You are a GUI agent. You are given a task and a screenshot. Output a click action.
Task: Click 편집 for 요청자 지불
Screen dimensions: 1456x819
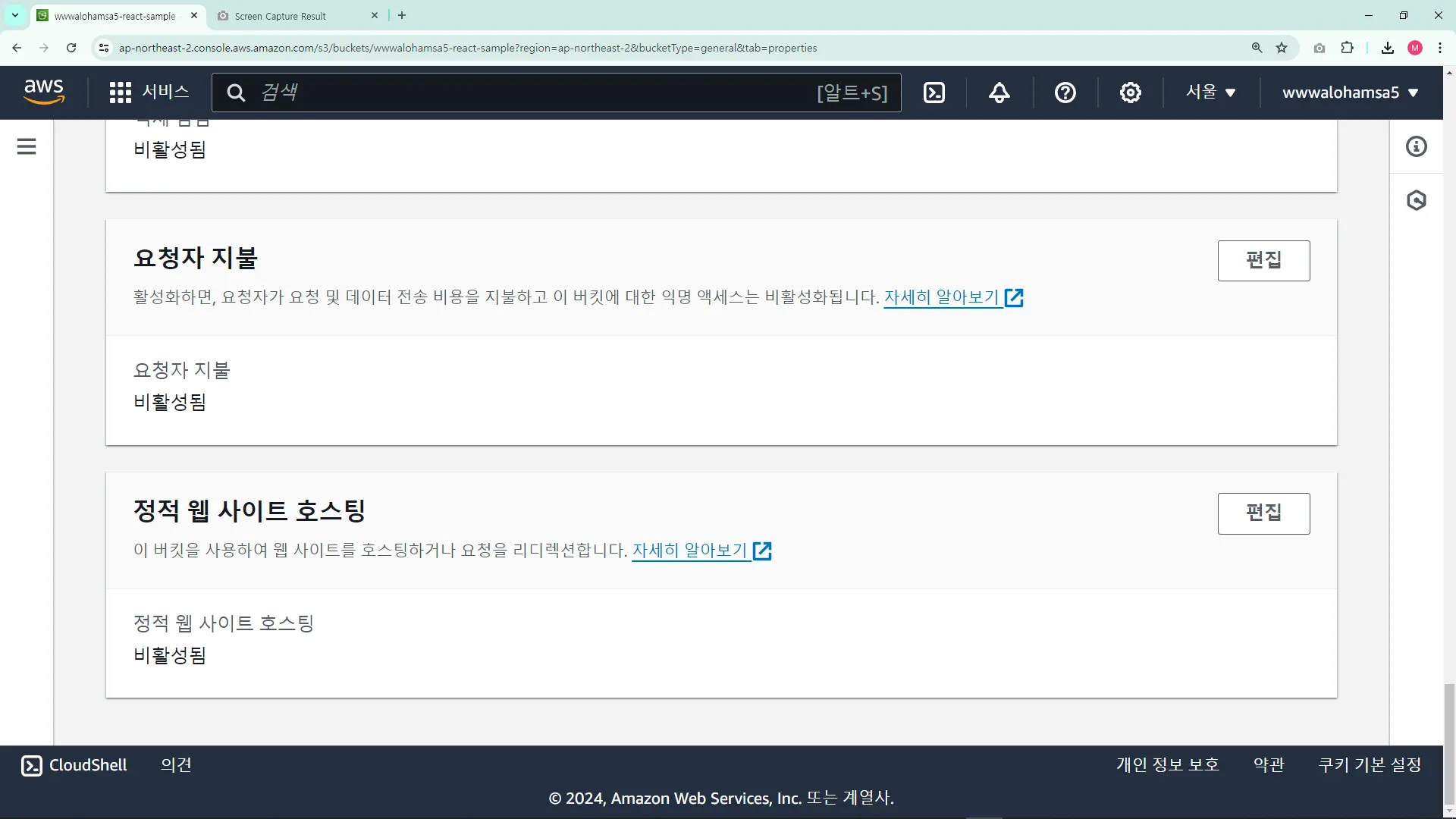(1263, 260)
